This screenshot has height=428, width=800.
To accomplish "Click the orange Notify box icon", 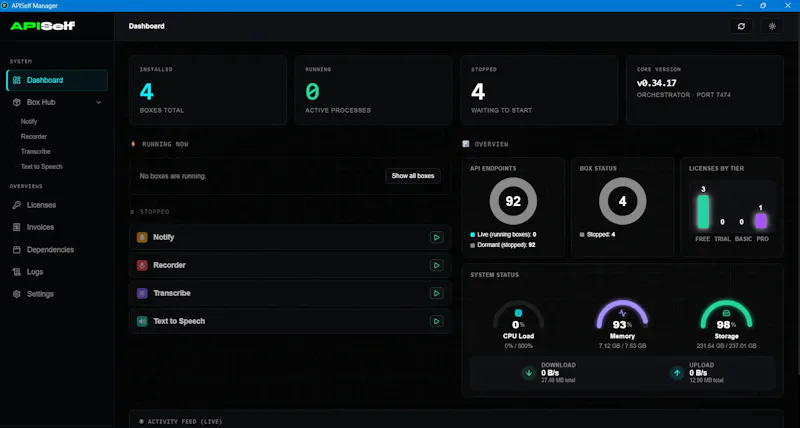I will coord(142,237).
